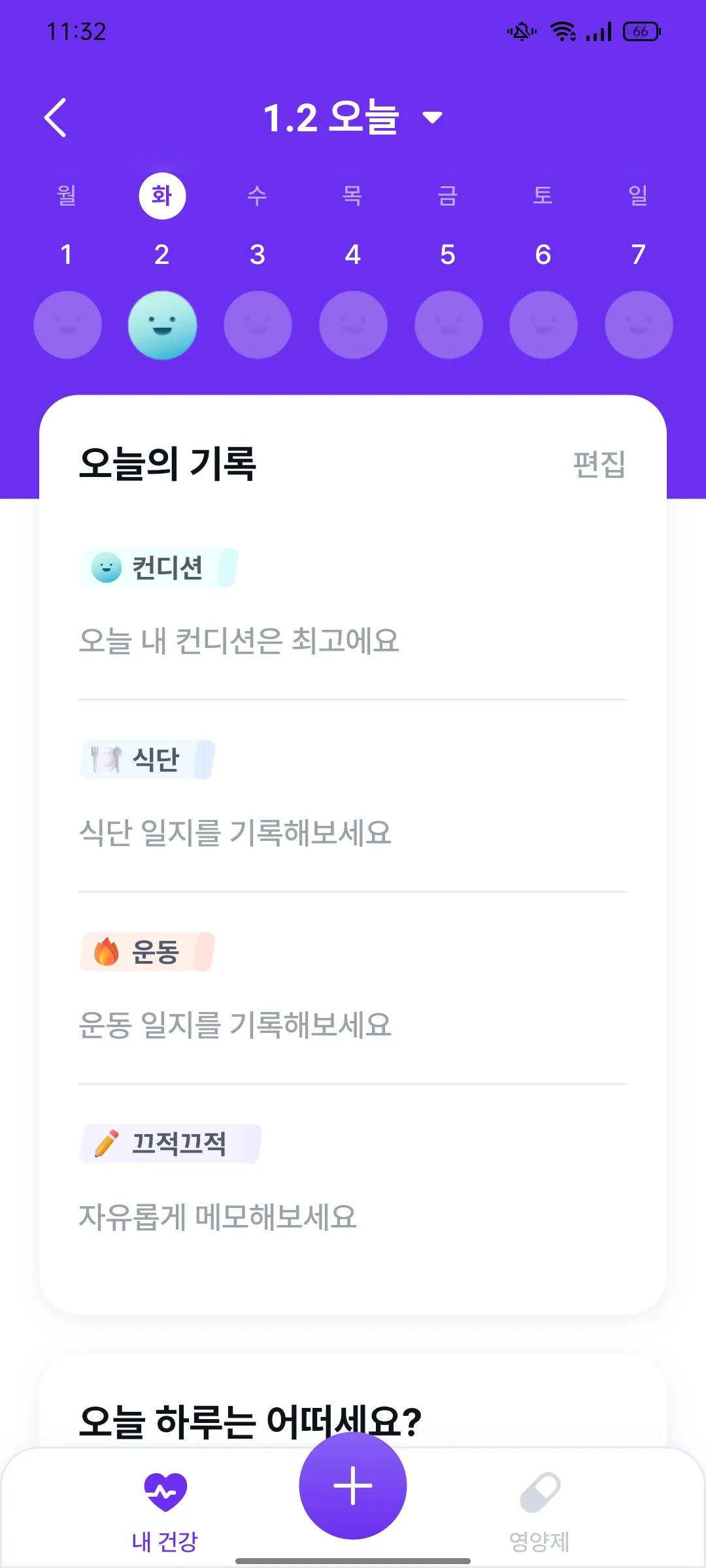Image resolution: width=706 pixels, height=1568 pixels.
Task: Select the mood face under day 5
Action: click(448, 325)
